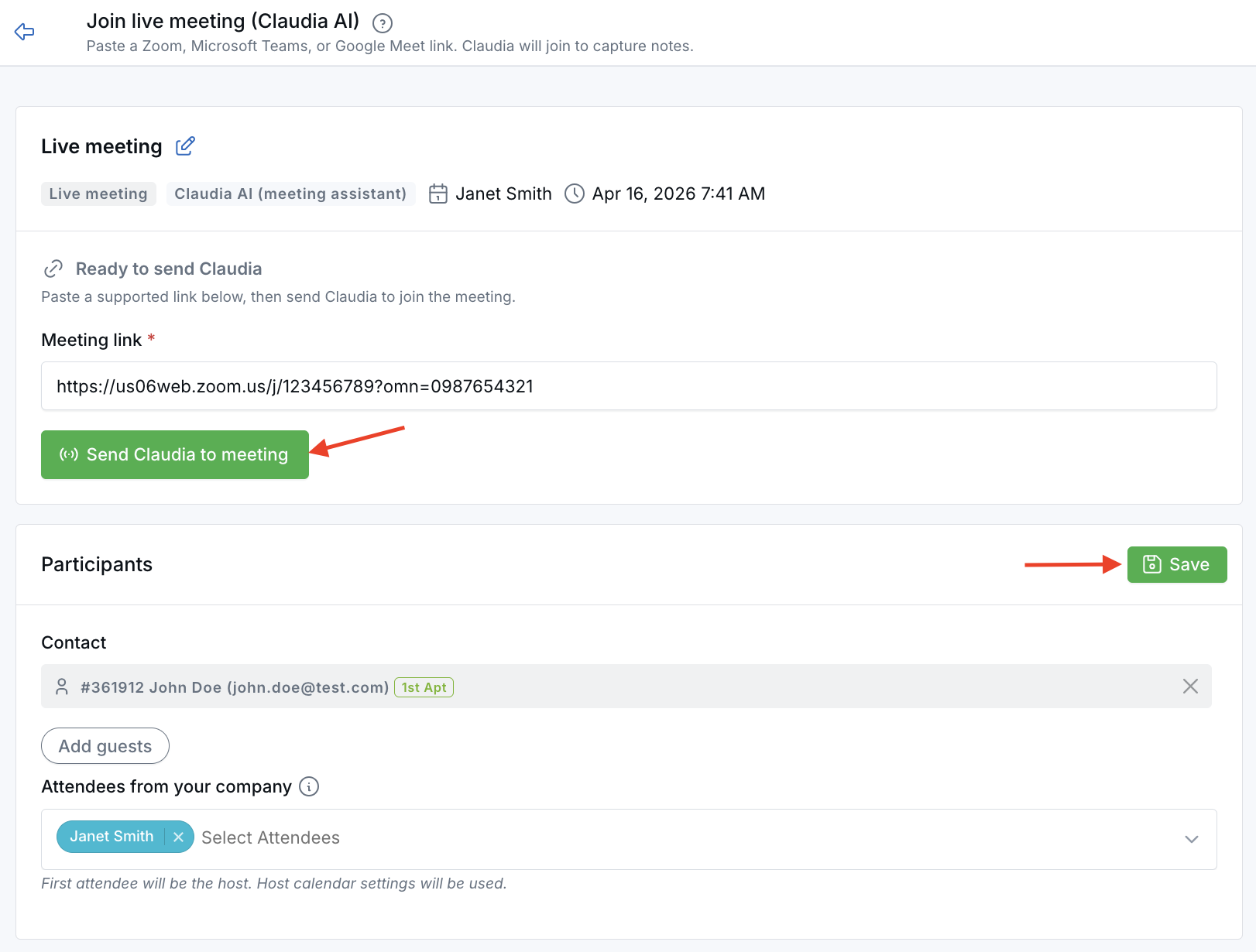
Task: Click the Claudia AI meeting assistant tag
Action: point(290,193)
